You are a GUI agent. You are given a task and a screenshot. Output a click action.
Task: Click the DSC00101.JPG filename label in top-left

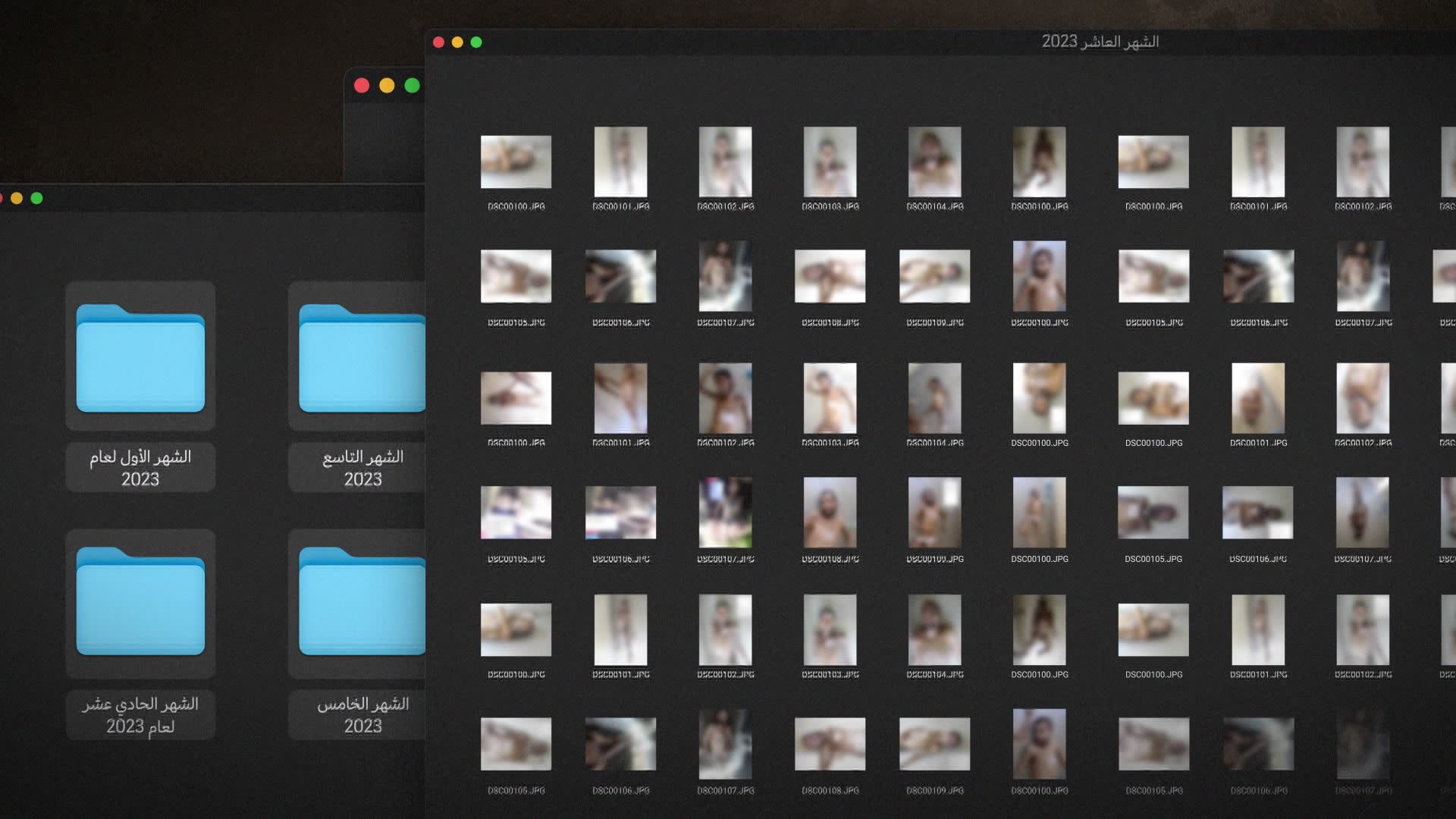point(620,206)
